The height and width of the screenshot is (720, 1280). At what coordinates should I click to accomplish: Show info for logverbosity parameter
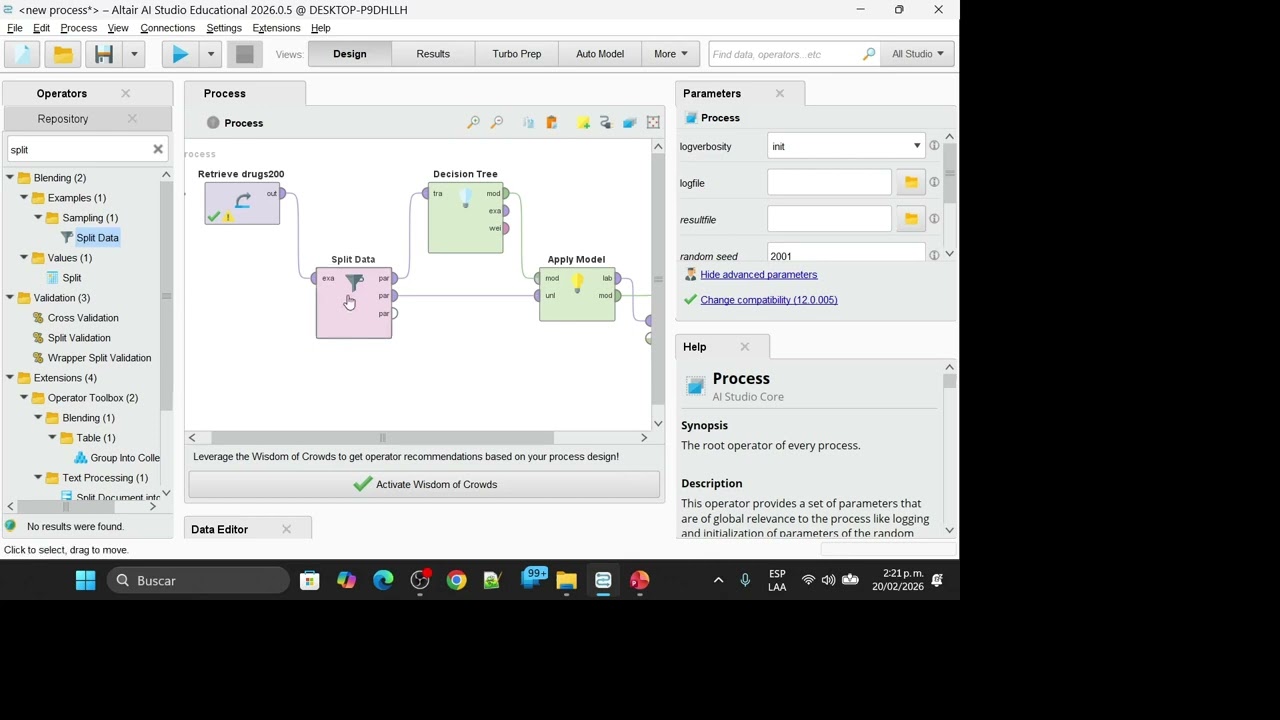click(934, 146)
